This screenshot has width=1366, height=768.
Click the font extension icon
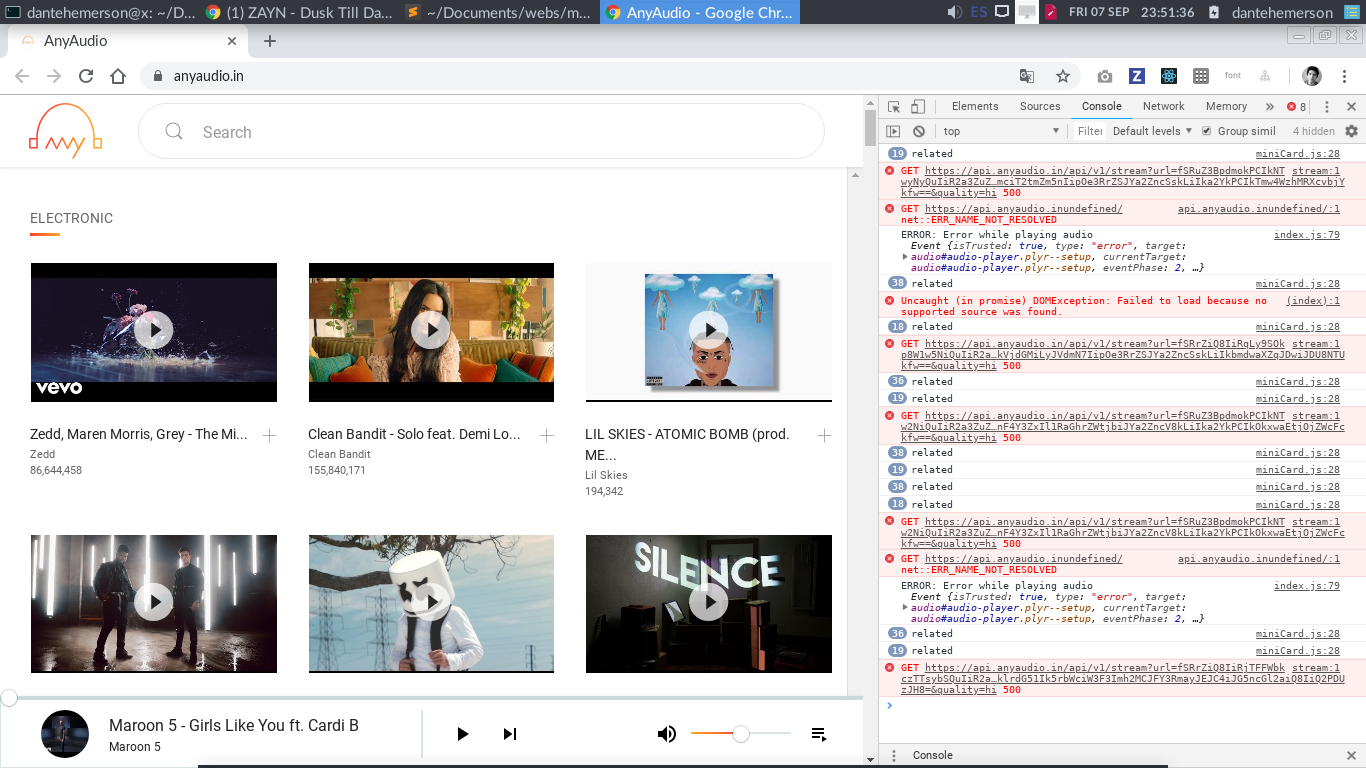[x=1233, y=76]
